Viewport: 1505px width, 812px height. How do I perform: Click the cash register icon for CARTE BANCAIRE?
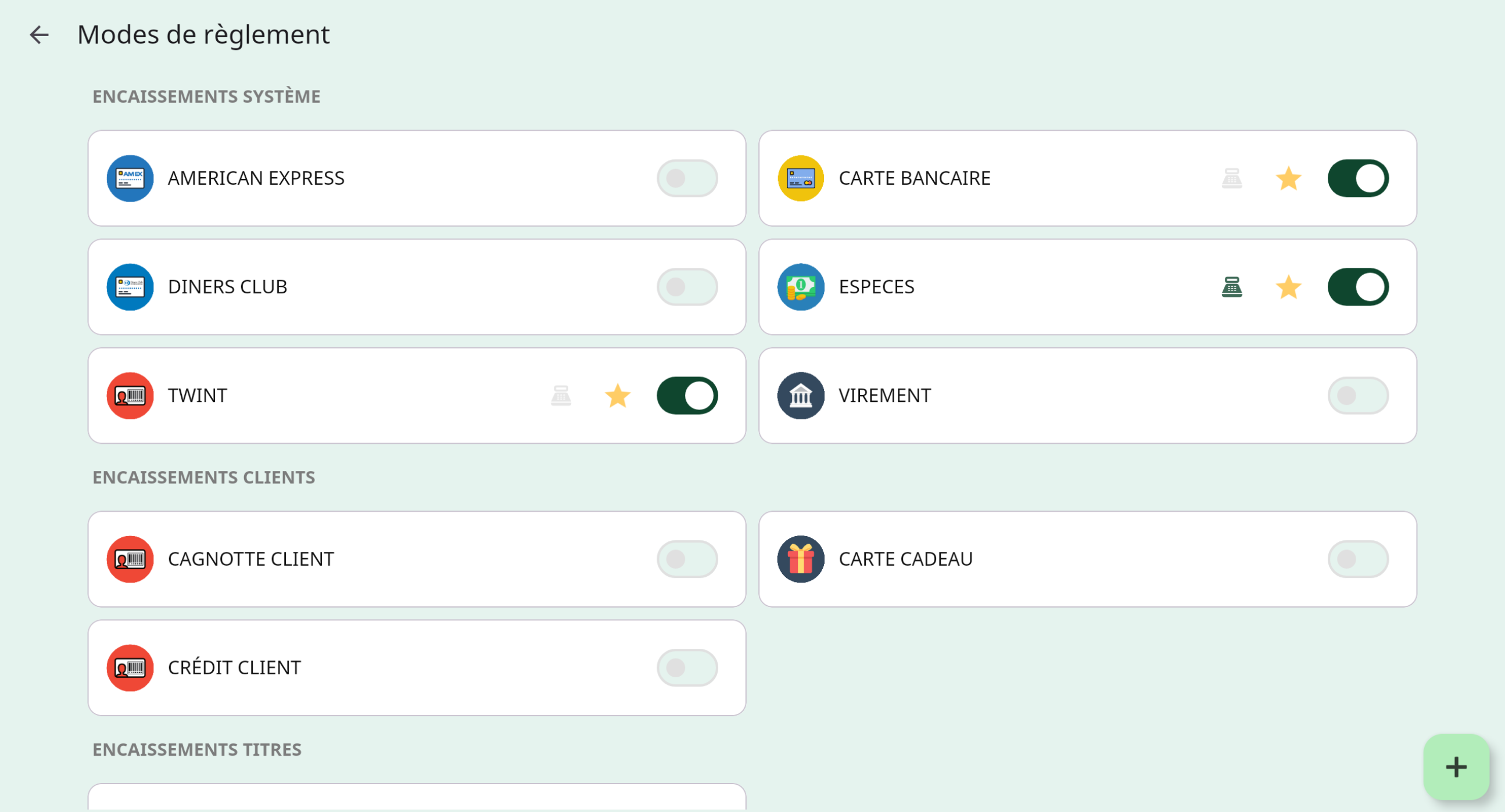1231,178
